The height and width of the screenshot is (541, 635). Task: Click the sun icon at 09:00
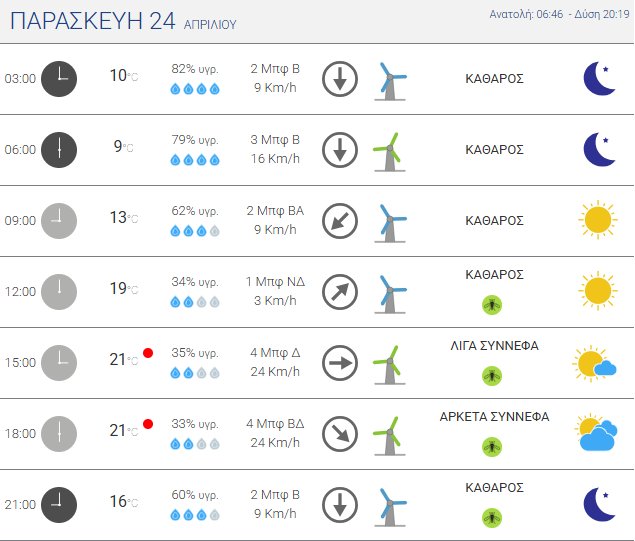597,220
